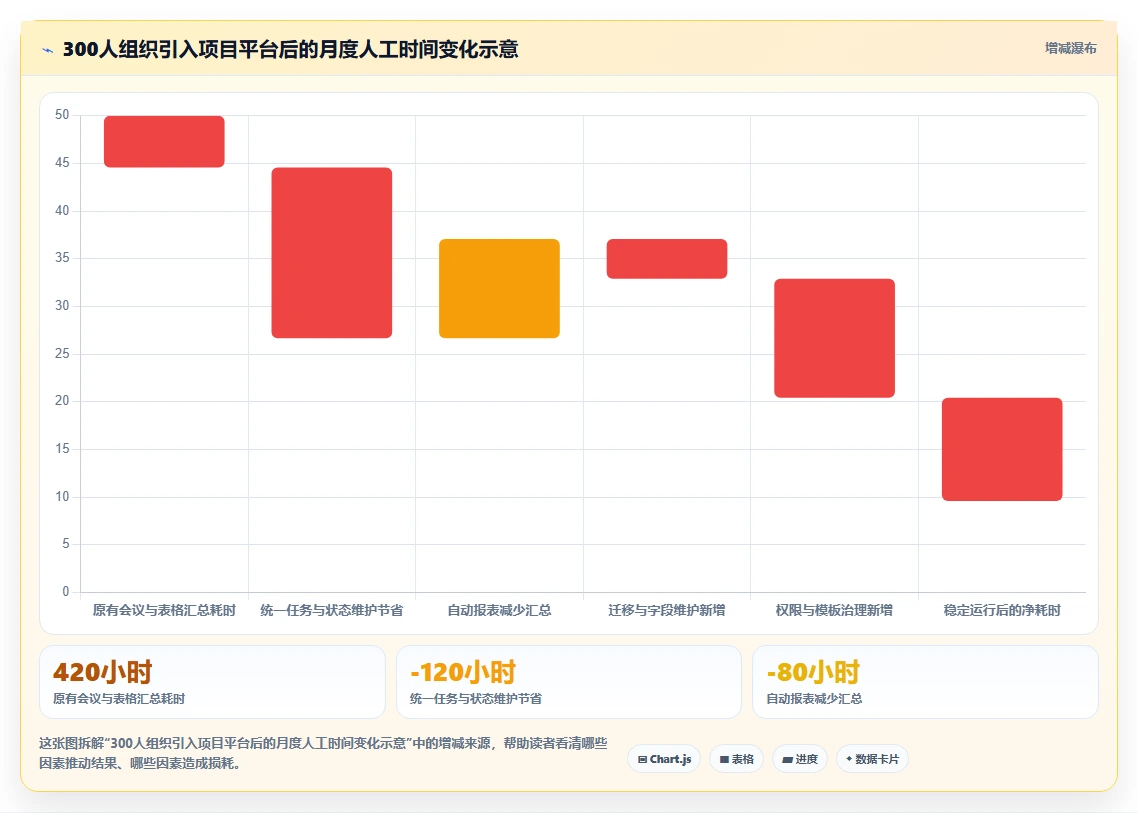The image size is (1138, 813).
Task: Click the red bar for 权限与模板治理新增
Action: pos(835,338)
